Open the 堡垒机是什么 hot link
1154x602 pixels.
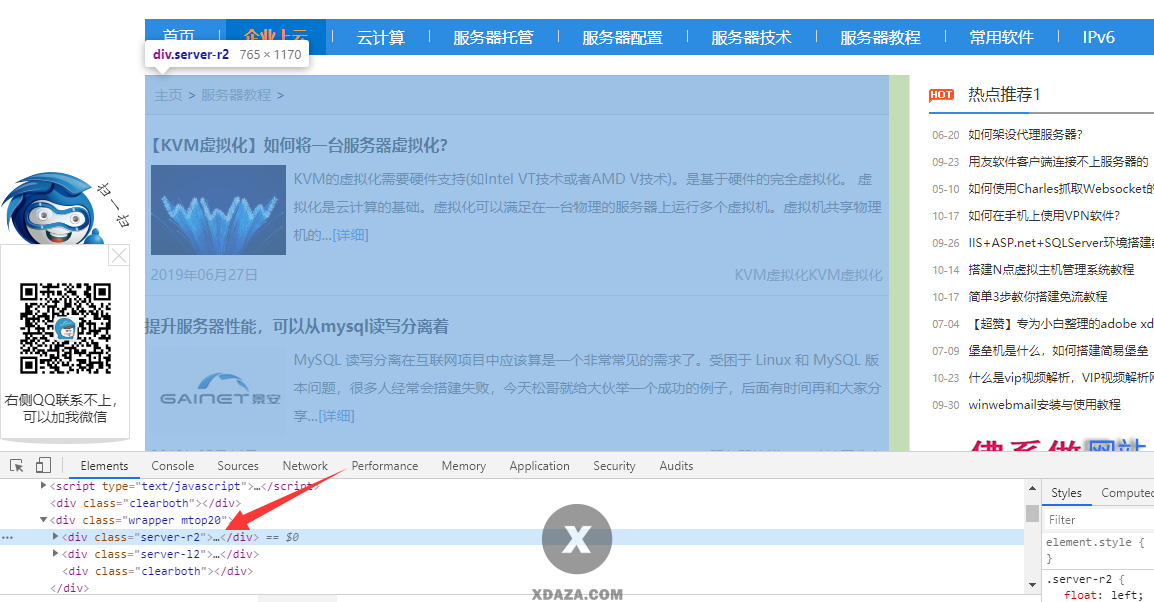pos(1058,351)
